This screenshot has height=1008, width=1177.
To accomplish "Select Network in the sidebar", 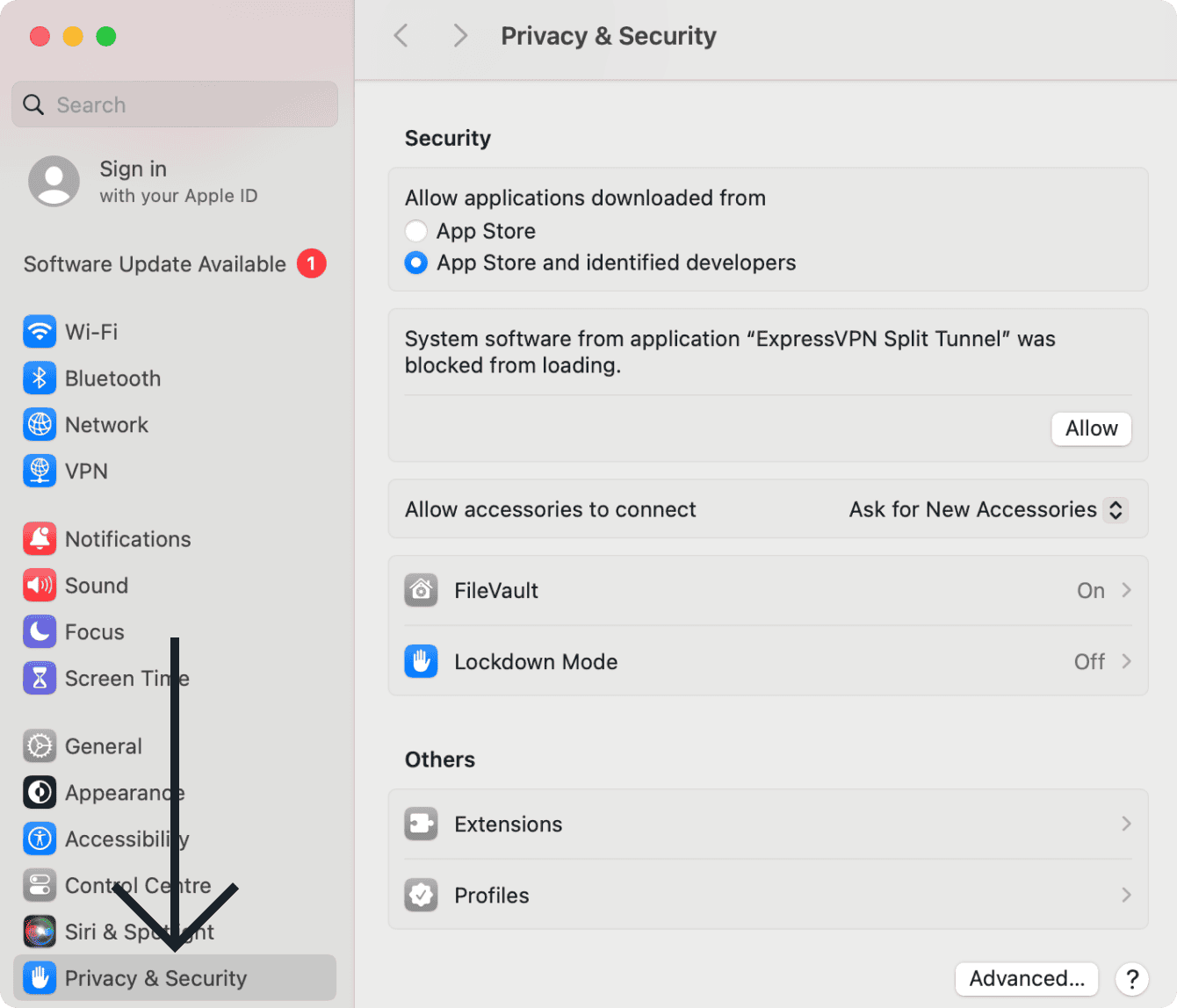I will pos(106,425).
